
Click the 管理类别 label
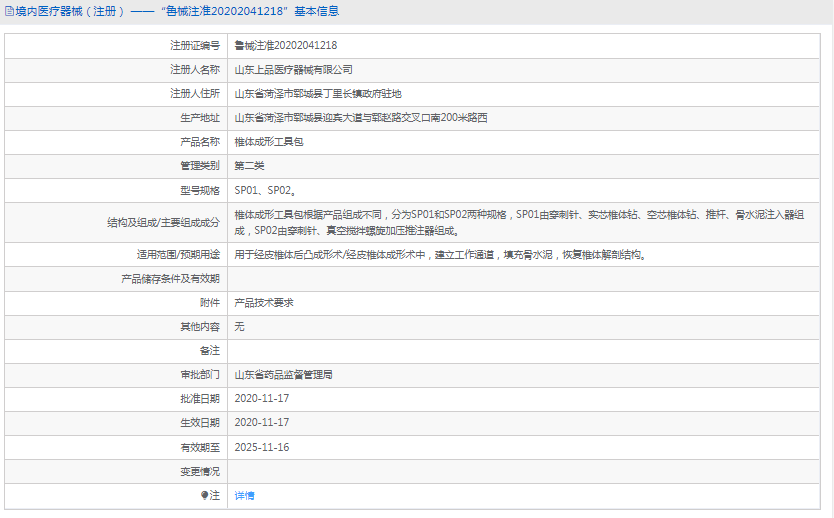tap(199, 166)
